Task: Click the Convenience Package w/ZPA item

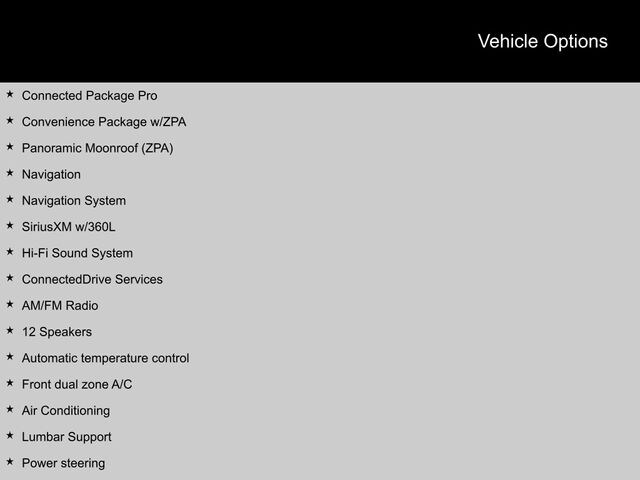Action: 104,122
